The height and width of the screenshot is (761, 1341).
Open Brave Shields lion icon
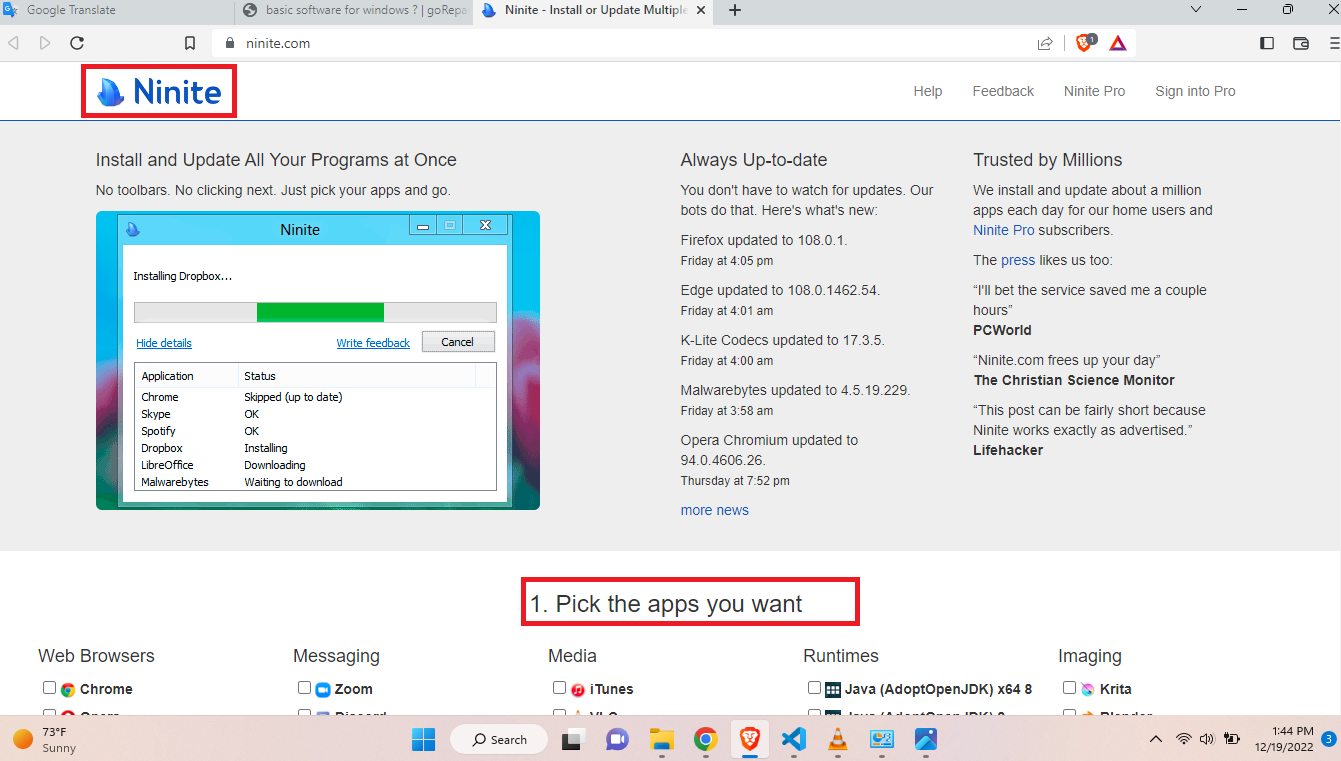[1085, 43]
